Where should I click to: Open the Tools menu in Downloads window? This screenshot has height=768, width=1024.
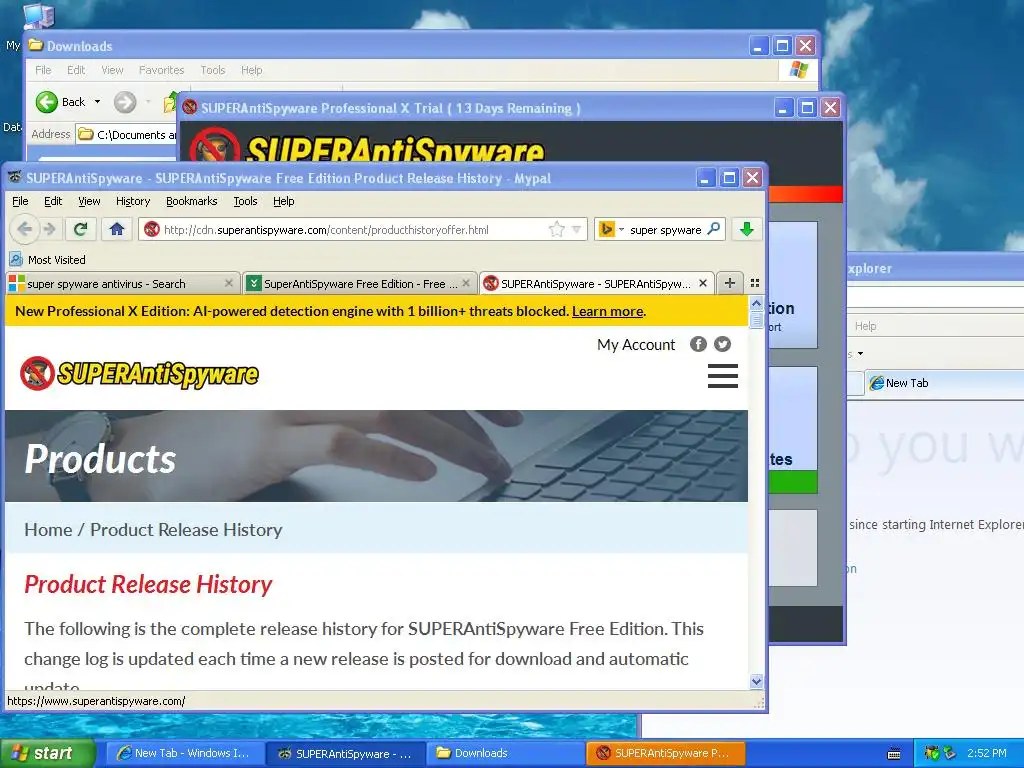[213, 70]
